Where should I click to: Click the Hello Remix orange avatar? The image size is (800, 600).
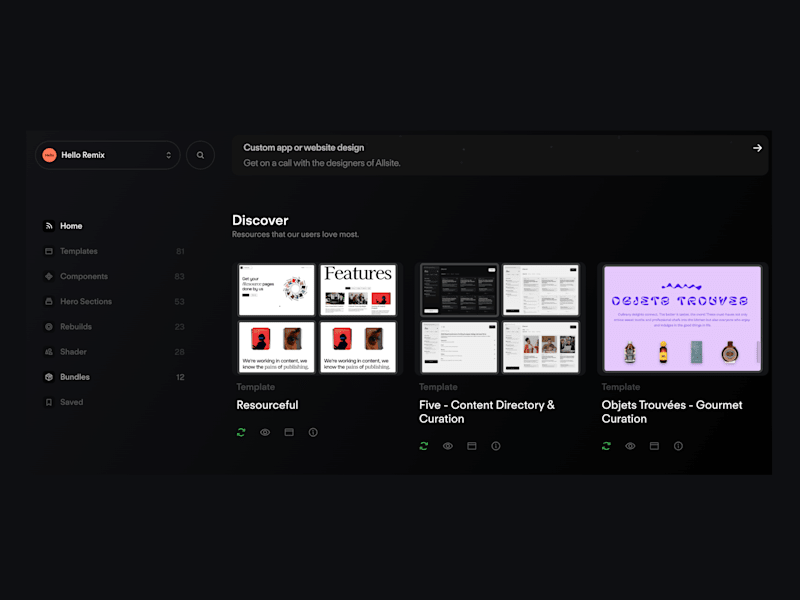(49, 155)
